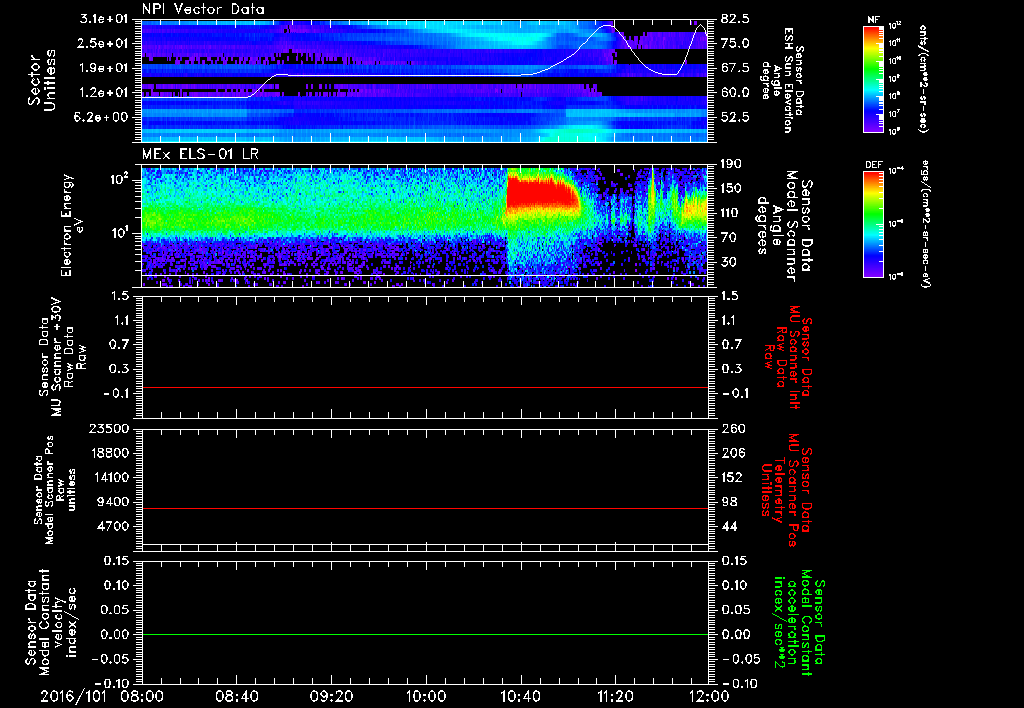Click the green constant velocity line
This screenshot has width=1024, height=708.
(425, 635)
